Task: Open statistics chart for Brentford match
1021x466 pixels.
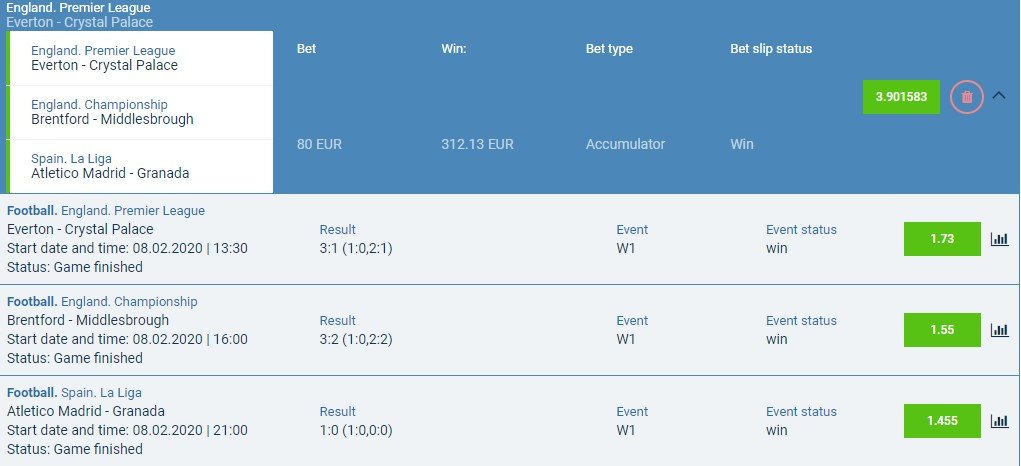Action: click(x=1000, y=330)
